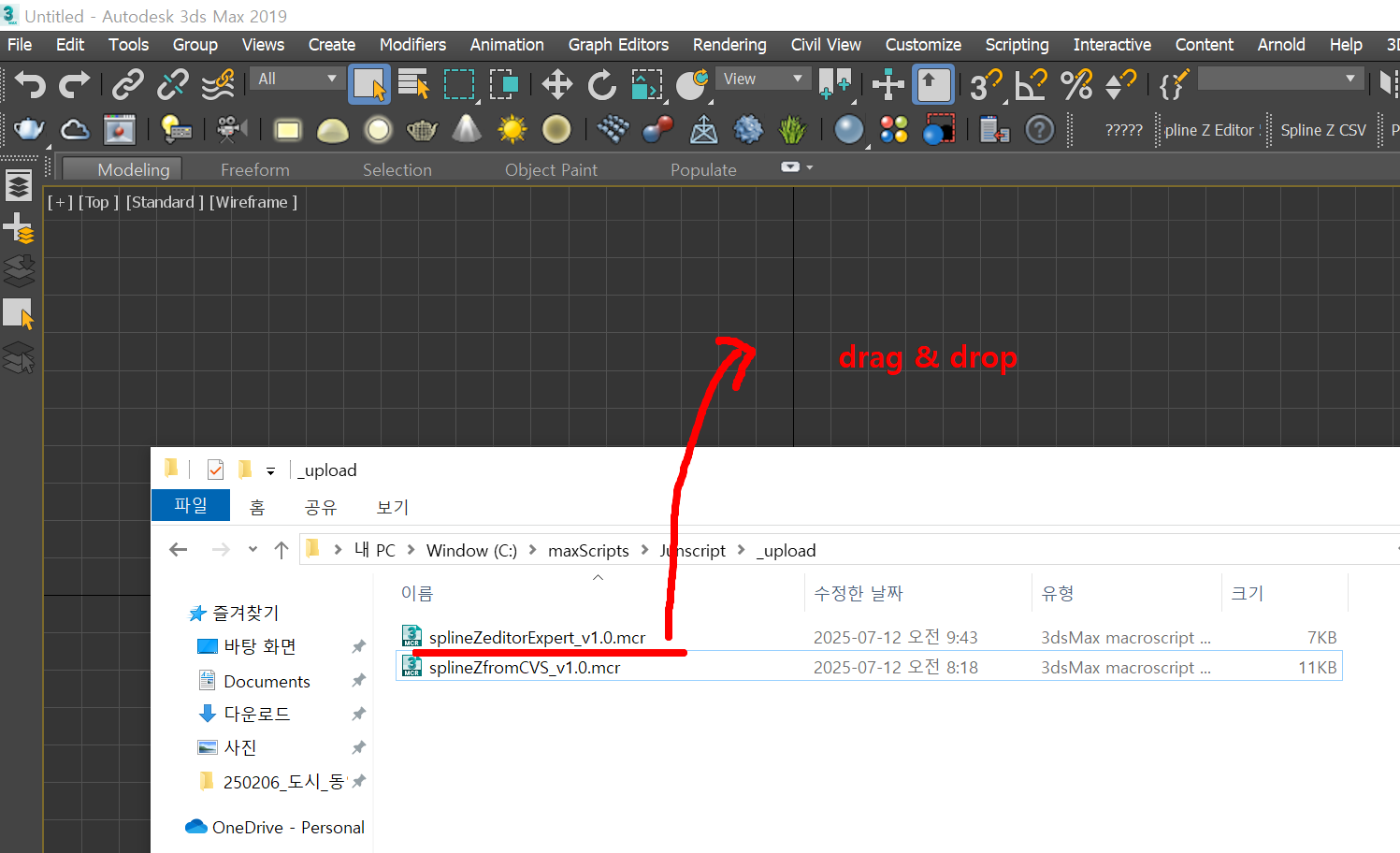The image size is (1400, 853).
Task: Open the Select by Name list icon
Action: point(412,85)
